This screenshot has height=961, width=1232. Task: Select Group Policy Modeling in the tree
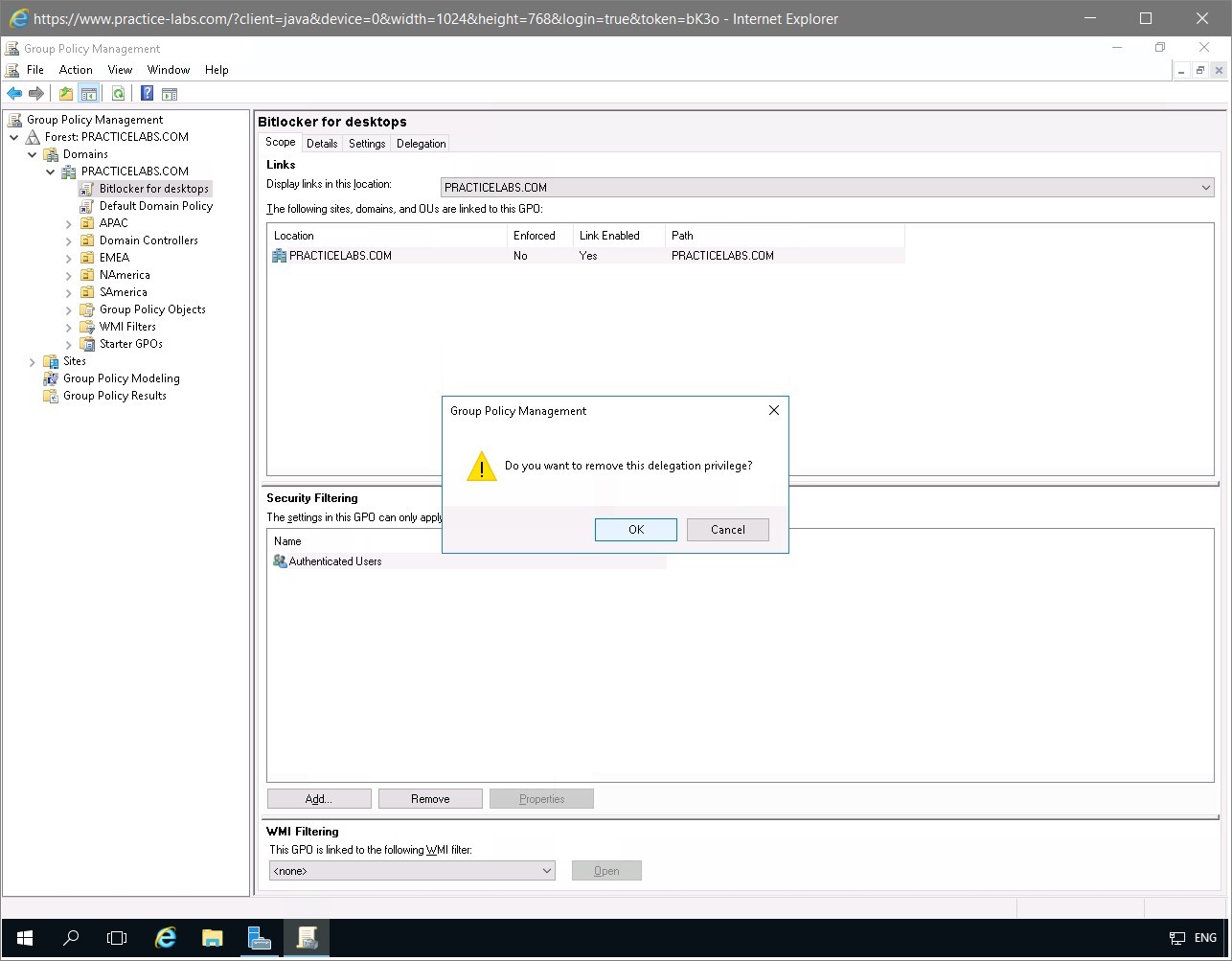click(x=122, y=378)
